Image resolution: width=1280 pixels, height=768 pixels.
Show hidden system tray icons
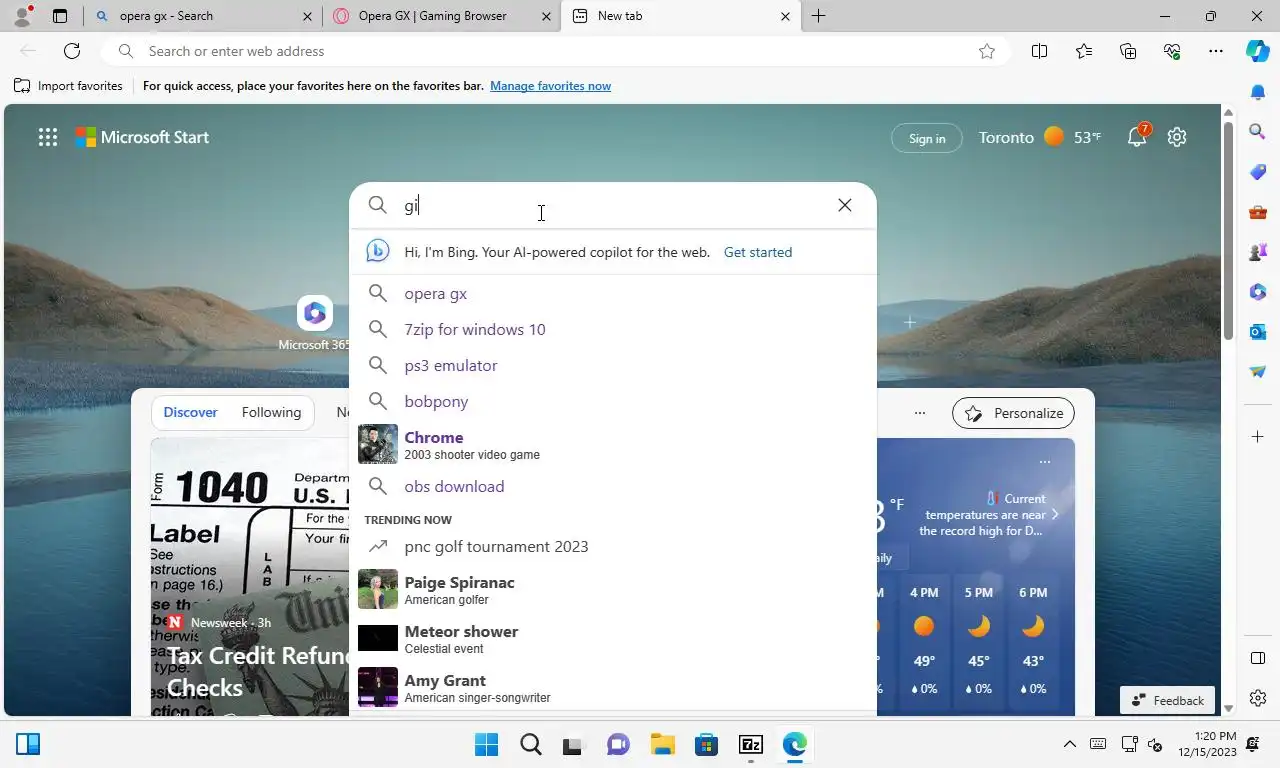coord(1069,744)
